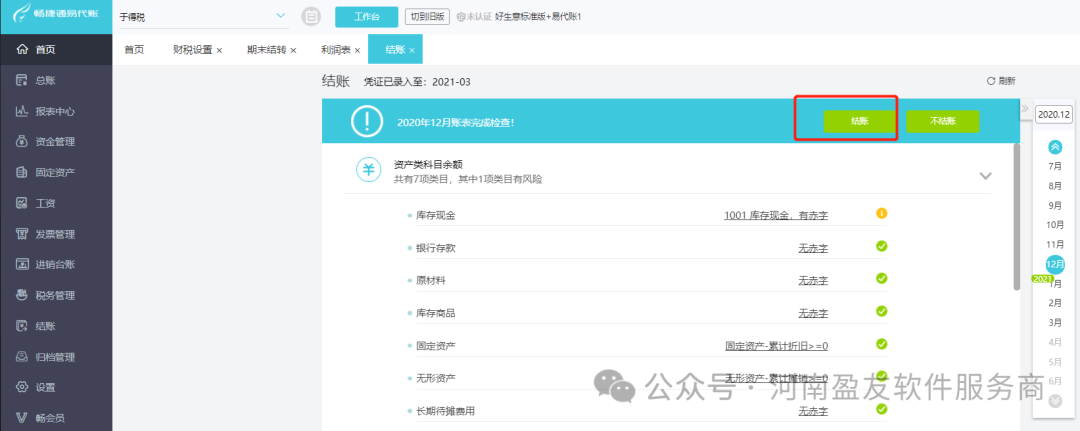
Task: Click the exclamation icon in the blue banner
Action: (366, 121)
